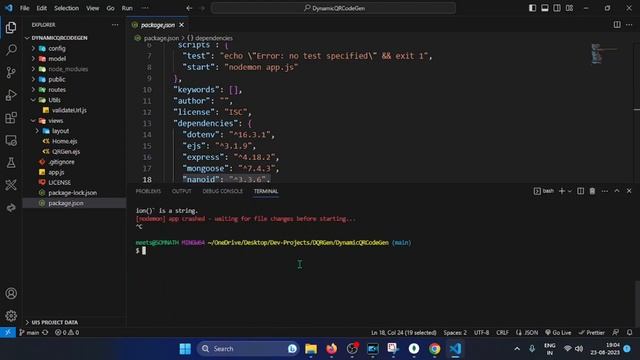
Task: Open the Edit menu
Action: (x=42, y=8)
